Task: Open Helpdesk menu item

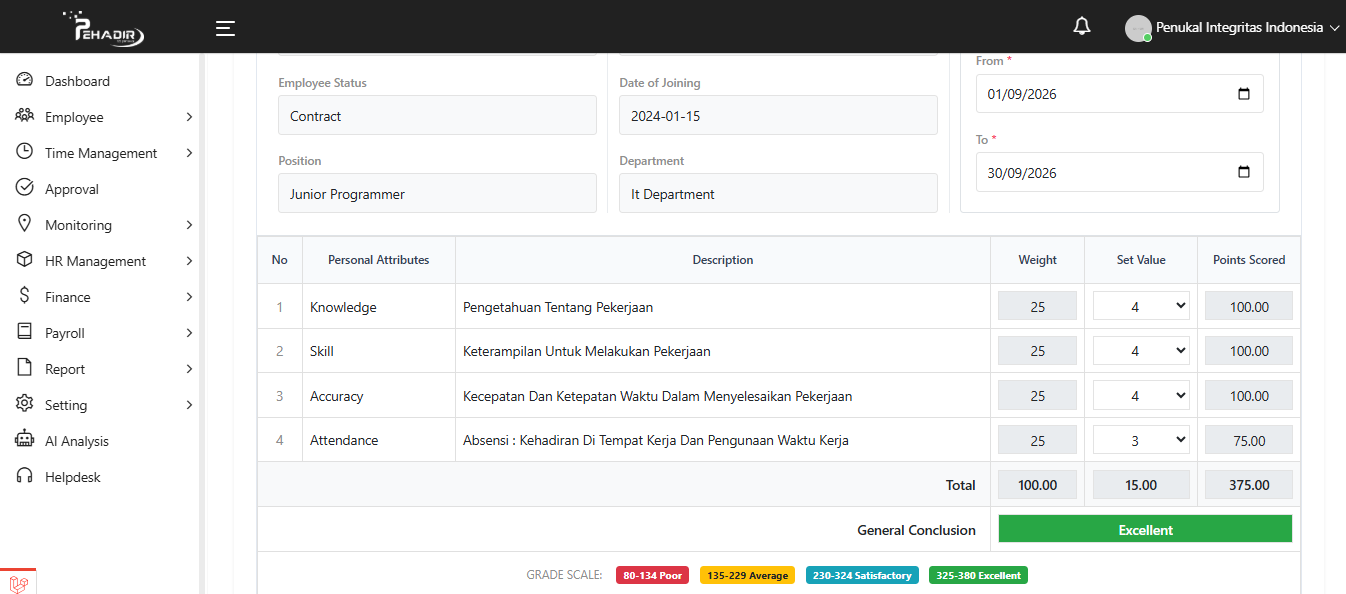Action: click(x=73, y=477)
